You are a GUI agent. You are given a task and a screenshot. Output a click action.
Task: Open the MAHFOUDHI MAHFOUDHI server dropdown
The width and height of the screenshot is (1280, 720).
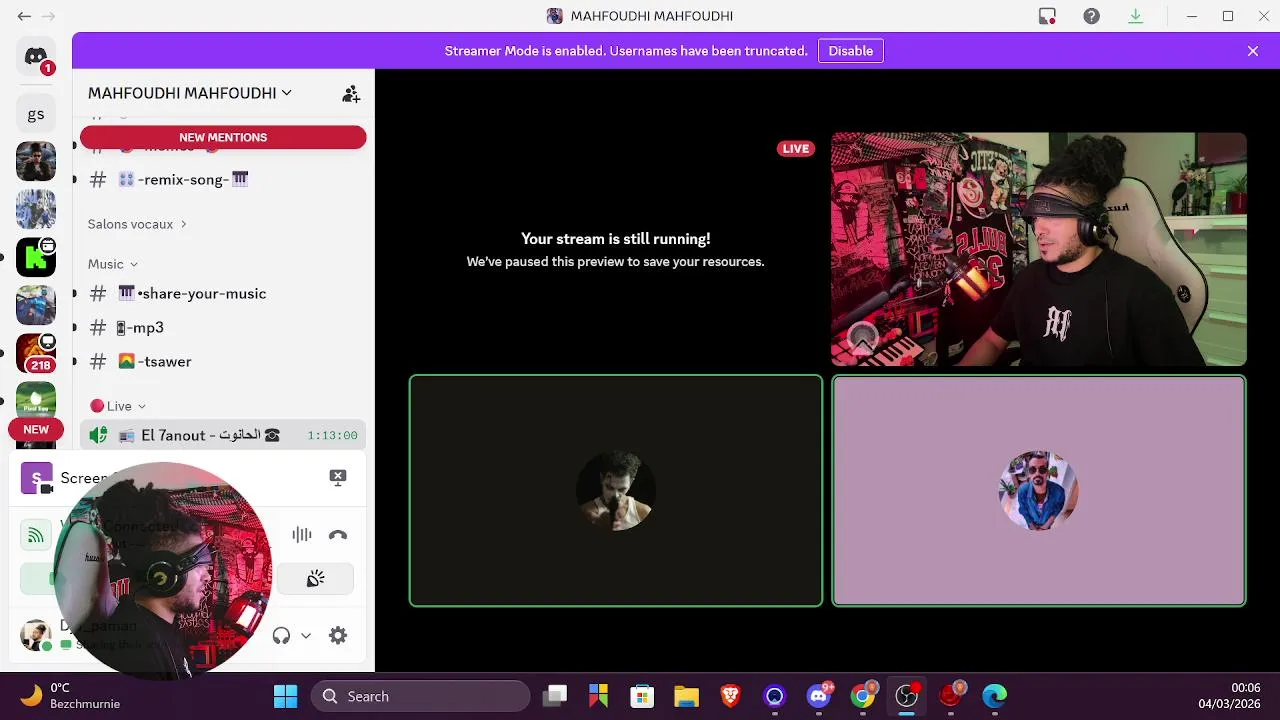coord(190,93)
